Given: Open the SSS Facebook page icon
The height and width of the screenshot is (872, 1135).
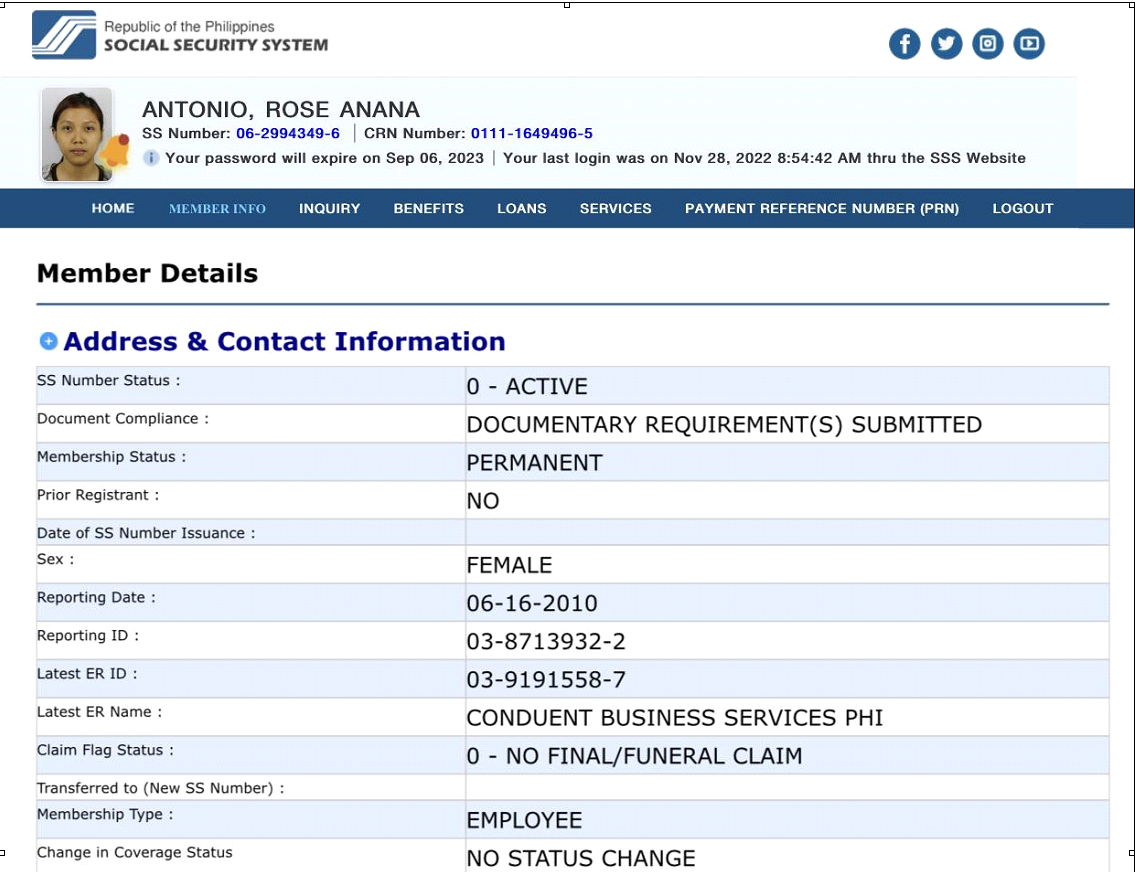Looking at the screenshot, I should coord(904,44).
